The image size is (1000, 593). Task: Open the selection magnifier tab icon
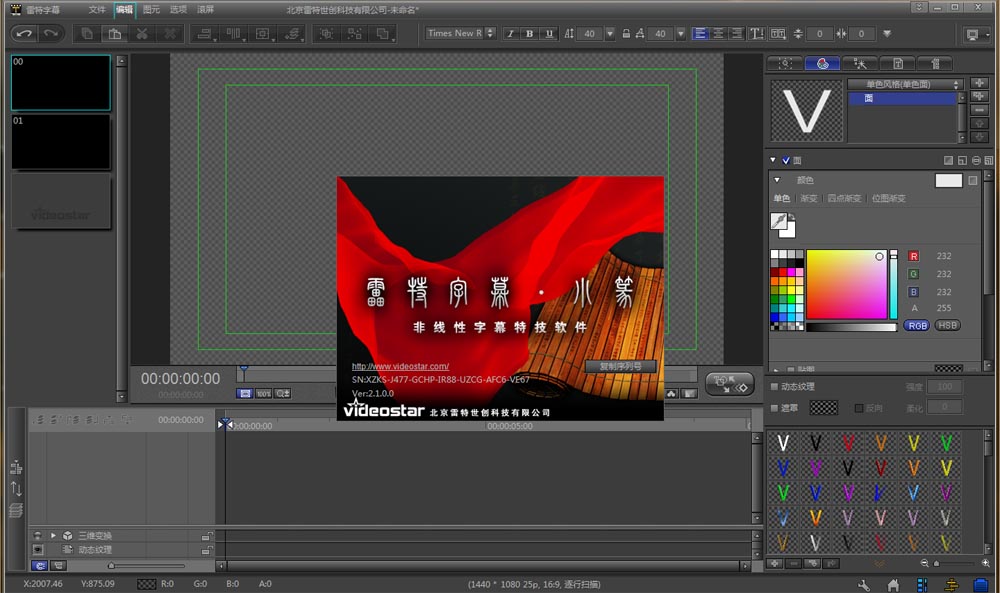pos(786,63)
